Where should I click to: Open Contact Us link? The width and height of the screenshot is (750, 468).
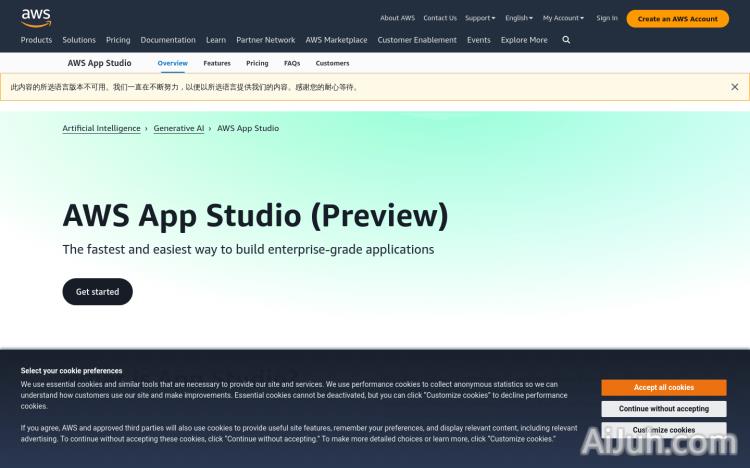coord(440,18)
